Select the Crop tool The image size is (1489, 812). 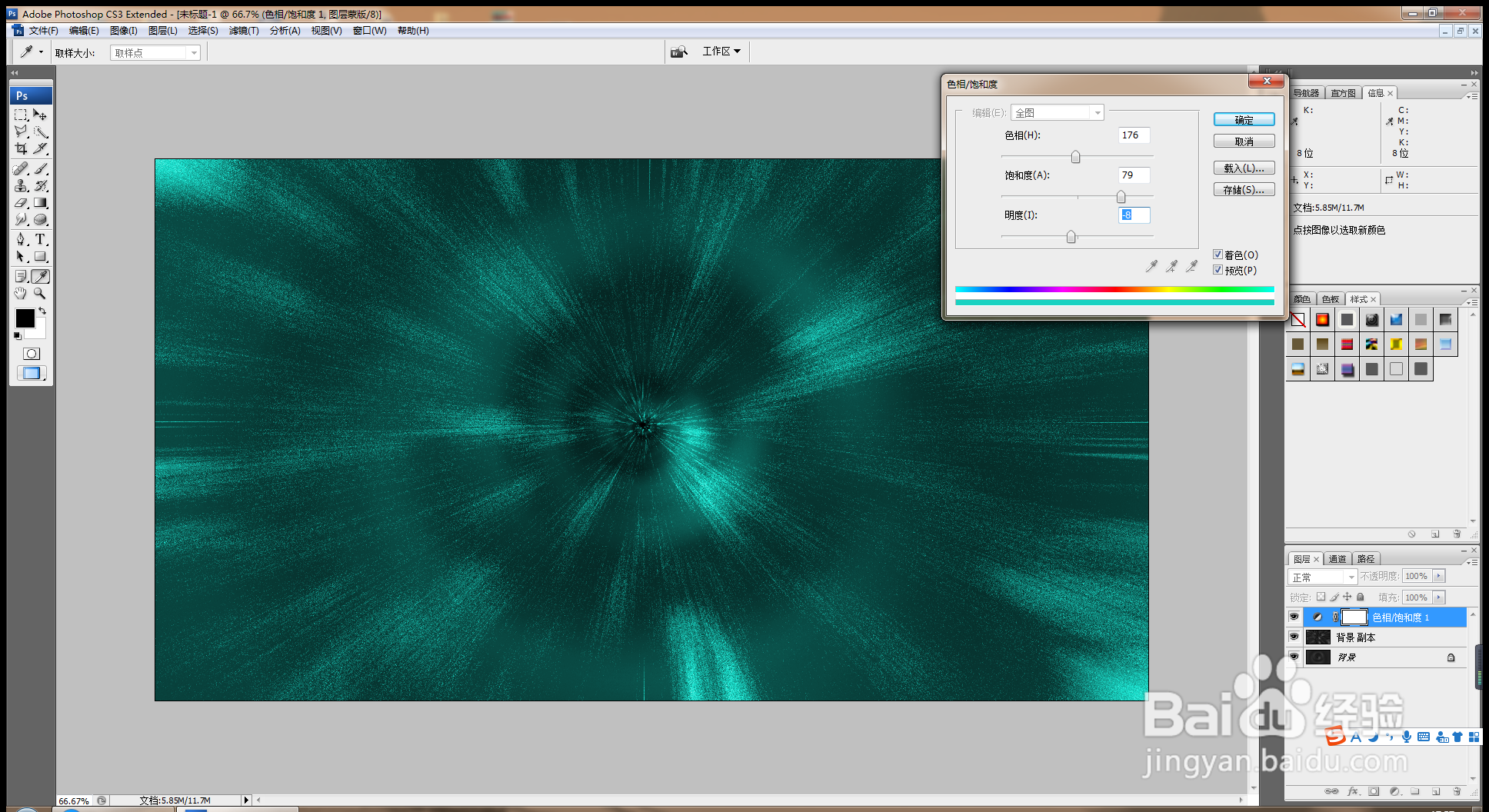(x=21, y=148)
